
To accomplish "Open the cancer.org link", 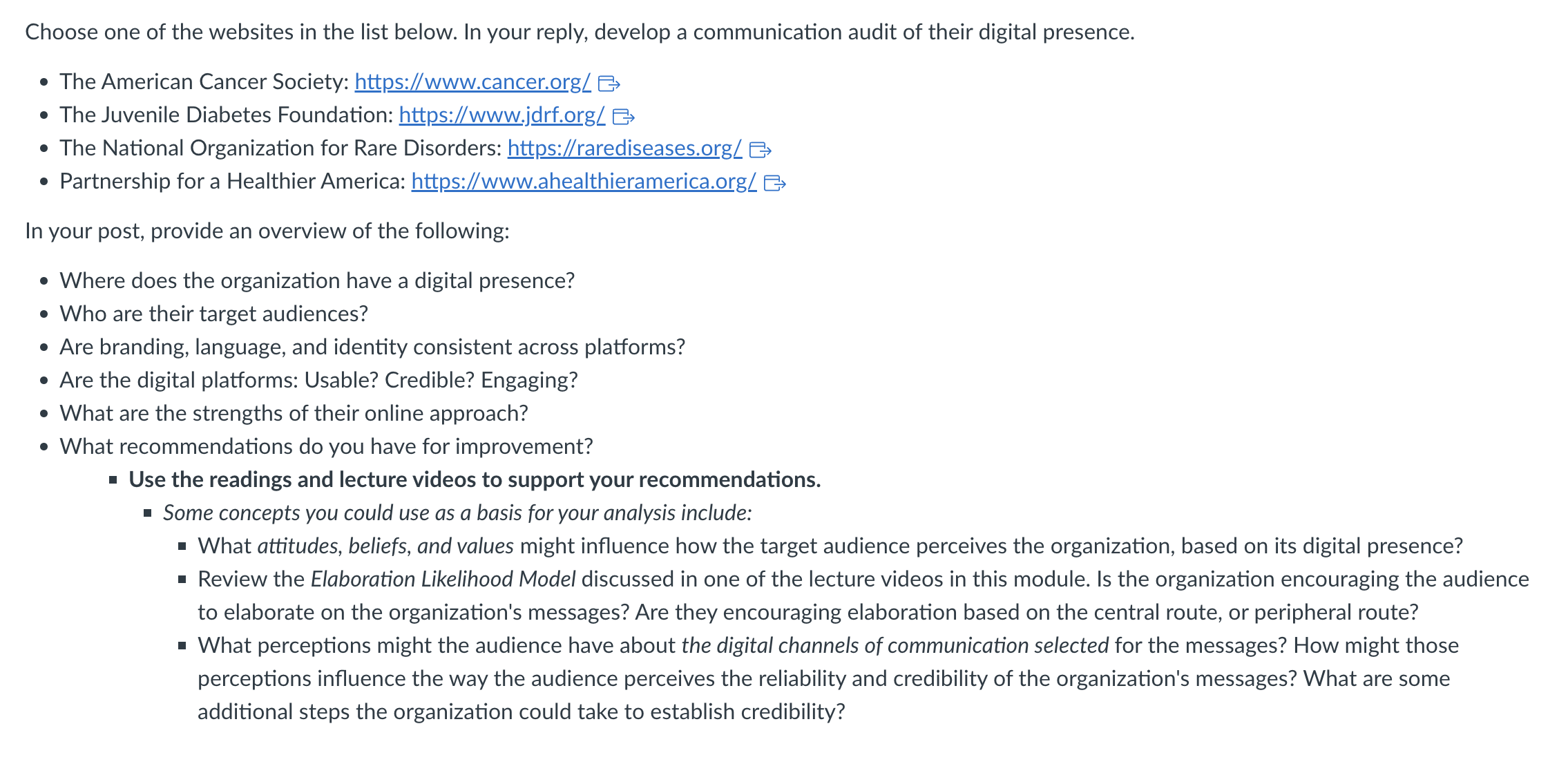I will point(472,82).
